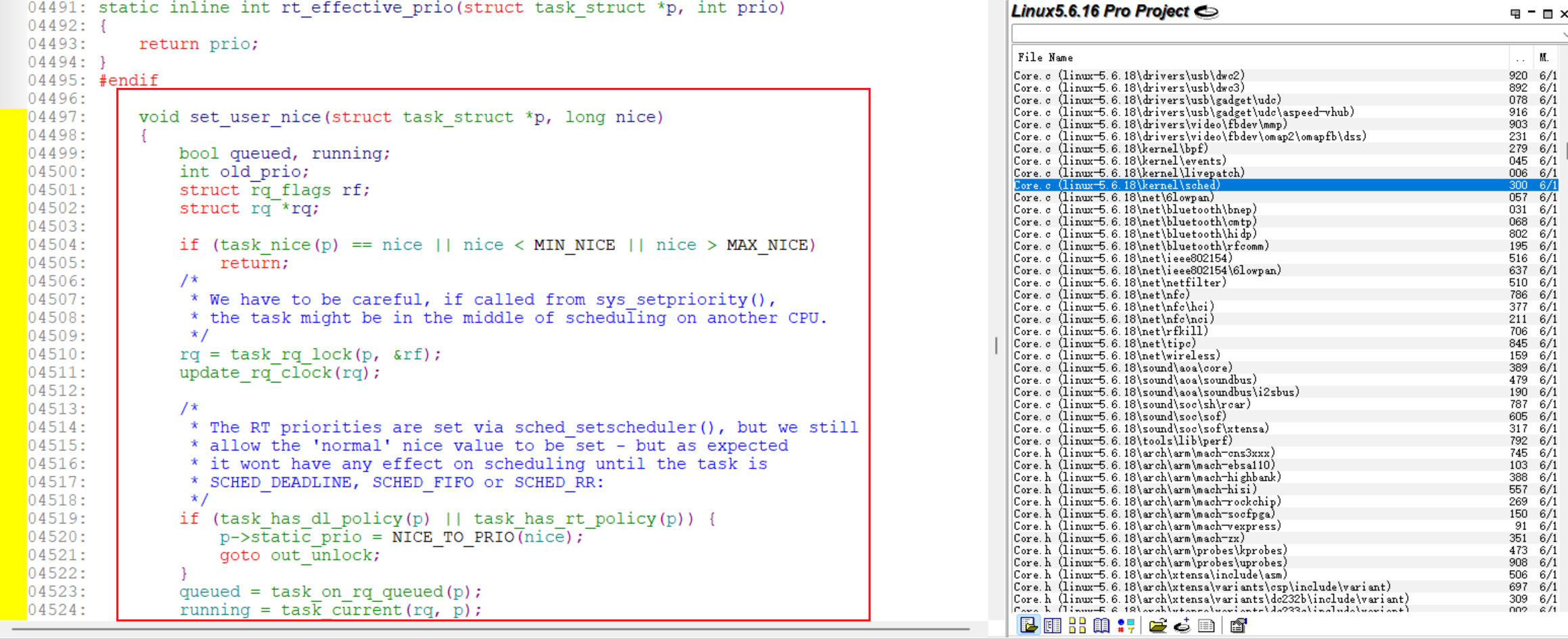This screenshot has height=639, width=1568.
Task: Select Core.h in arch\xtensa\include\asm
Action: pyautogui.click(x=1285, y=575)
